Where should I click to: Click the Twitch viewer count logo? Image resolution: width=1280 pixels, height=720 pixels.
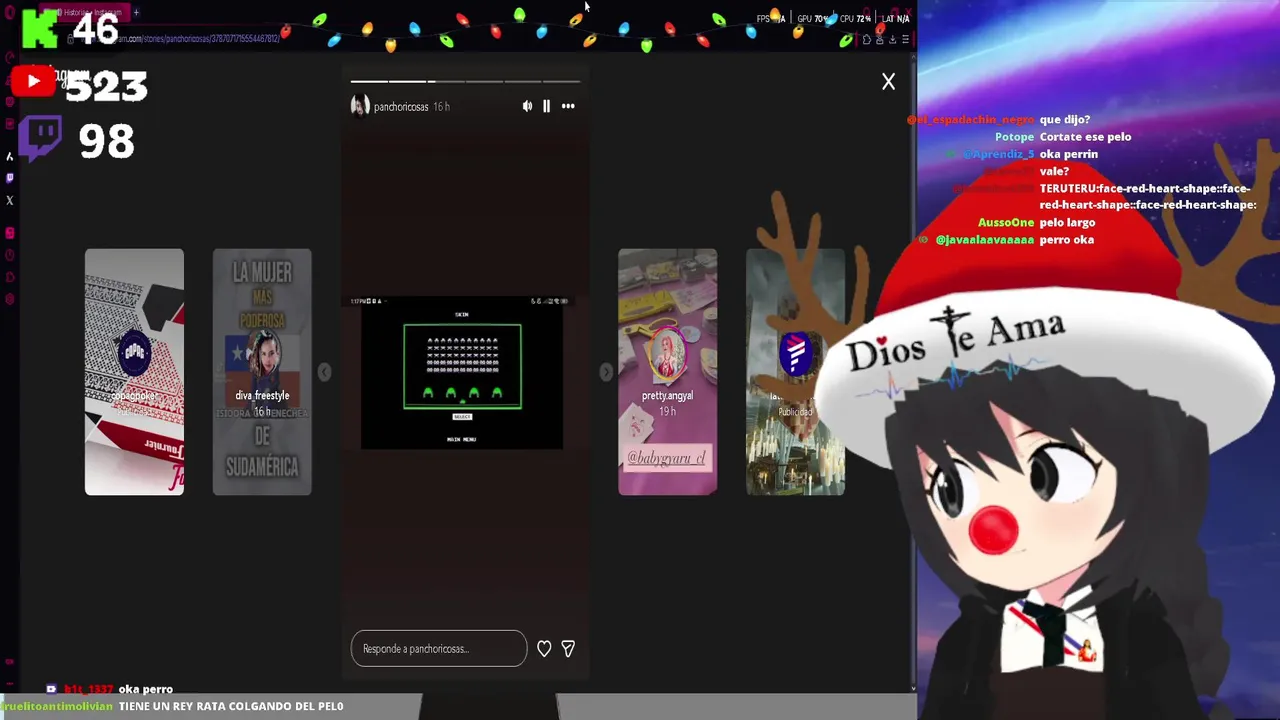point(40,139)
